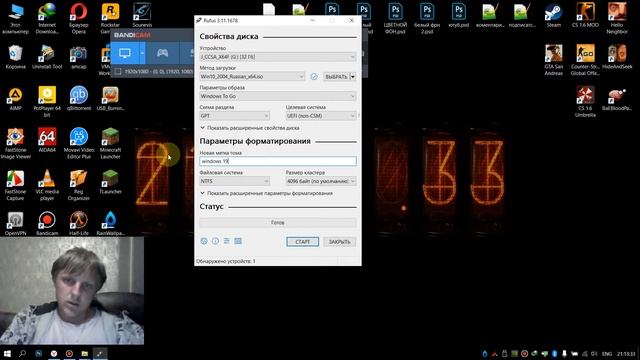Open AIMP desktop icon
The image size is (640, 360).
pos(15,98)
